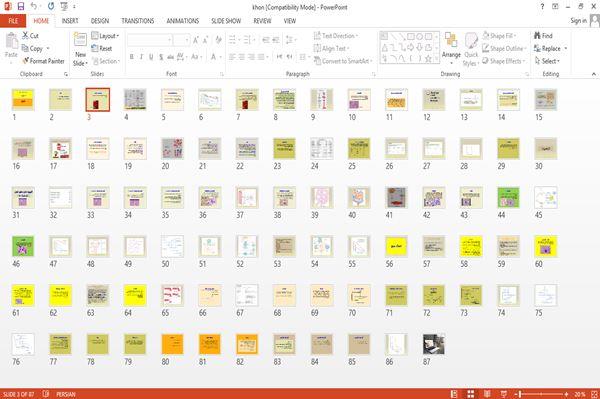Add a New Slide

tap(80, 50)
